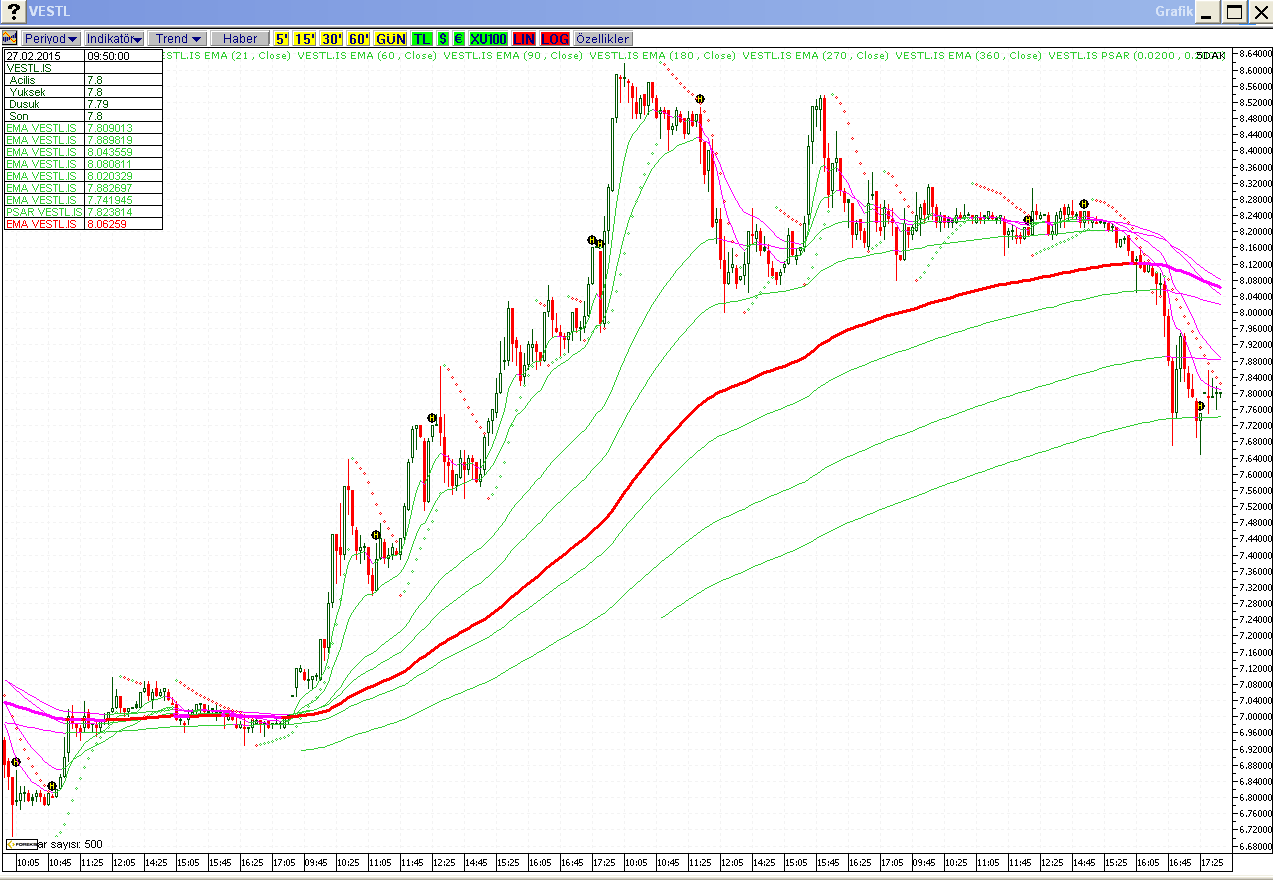Open the Trend dropdown

pos(177,38)
